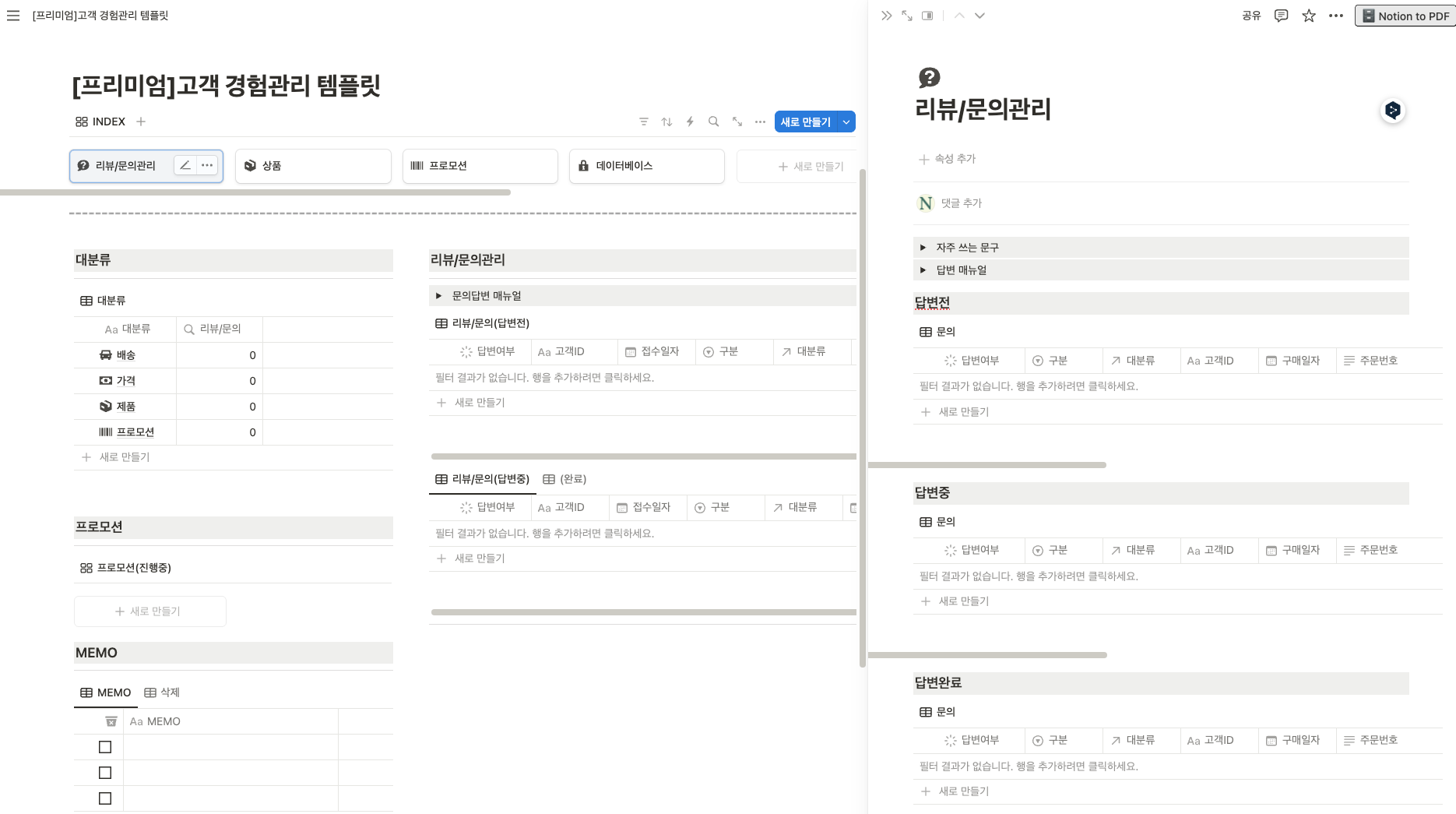Click the trash icon column header in MEMO table
The width and height of the screenshot is (1456, 814).
pyautogui.click(x=111, y=721)
